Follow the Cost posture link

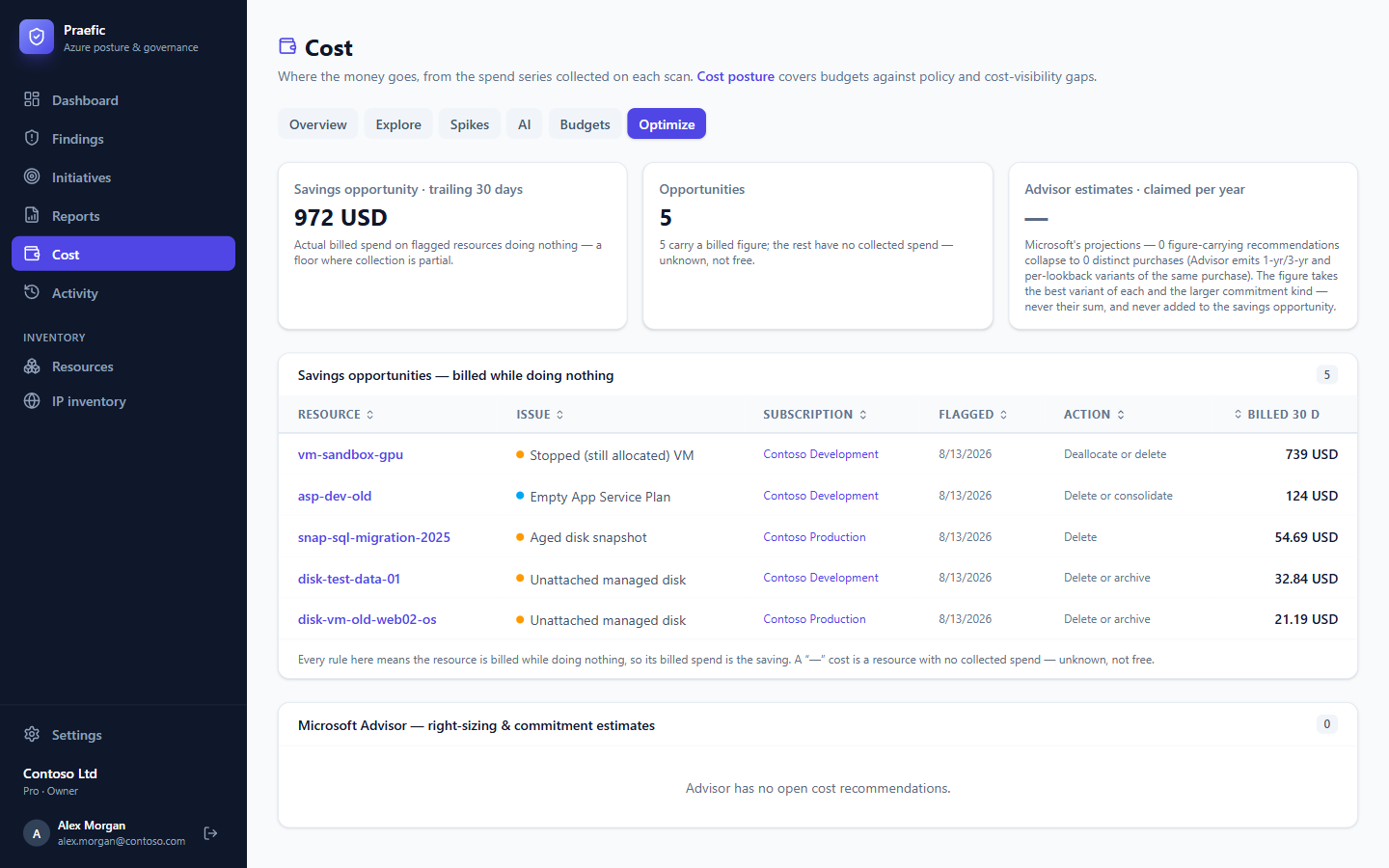coord(736,76)
